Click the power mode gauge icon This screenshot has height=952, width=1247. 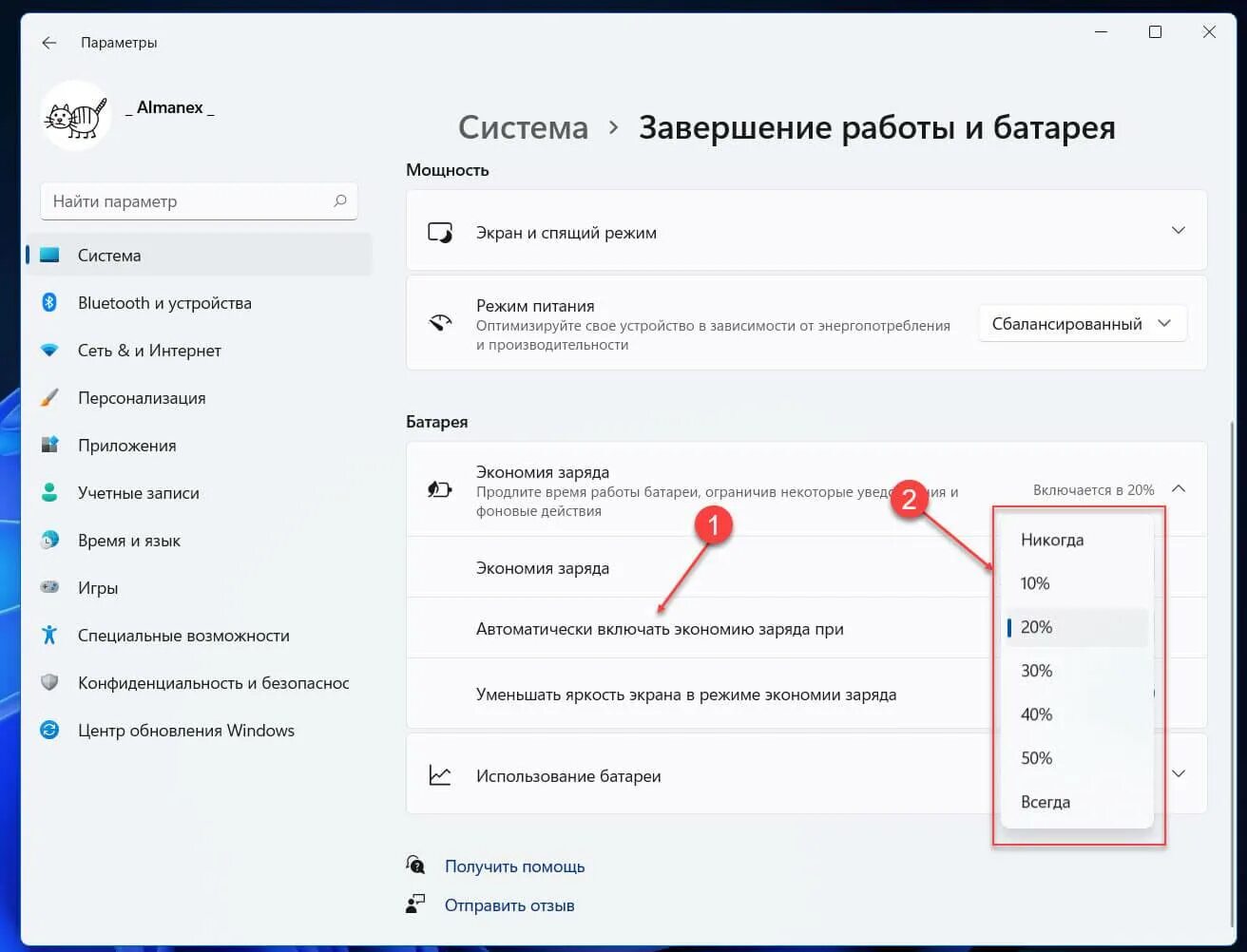coord(440,322)
